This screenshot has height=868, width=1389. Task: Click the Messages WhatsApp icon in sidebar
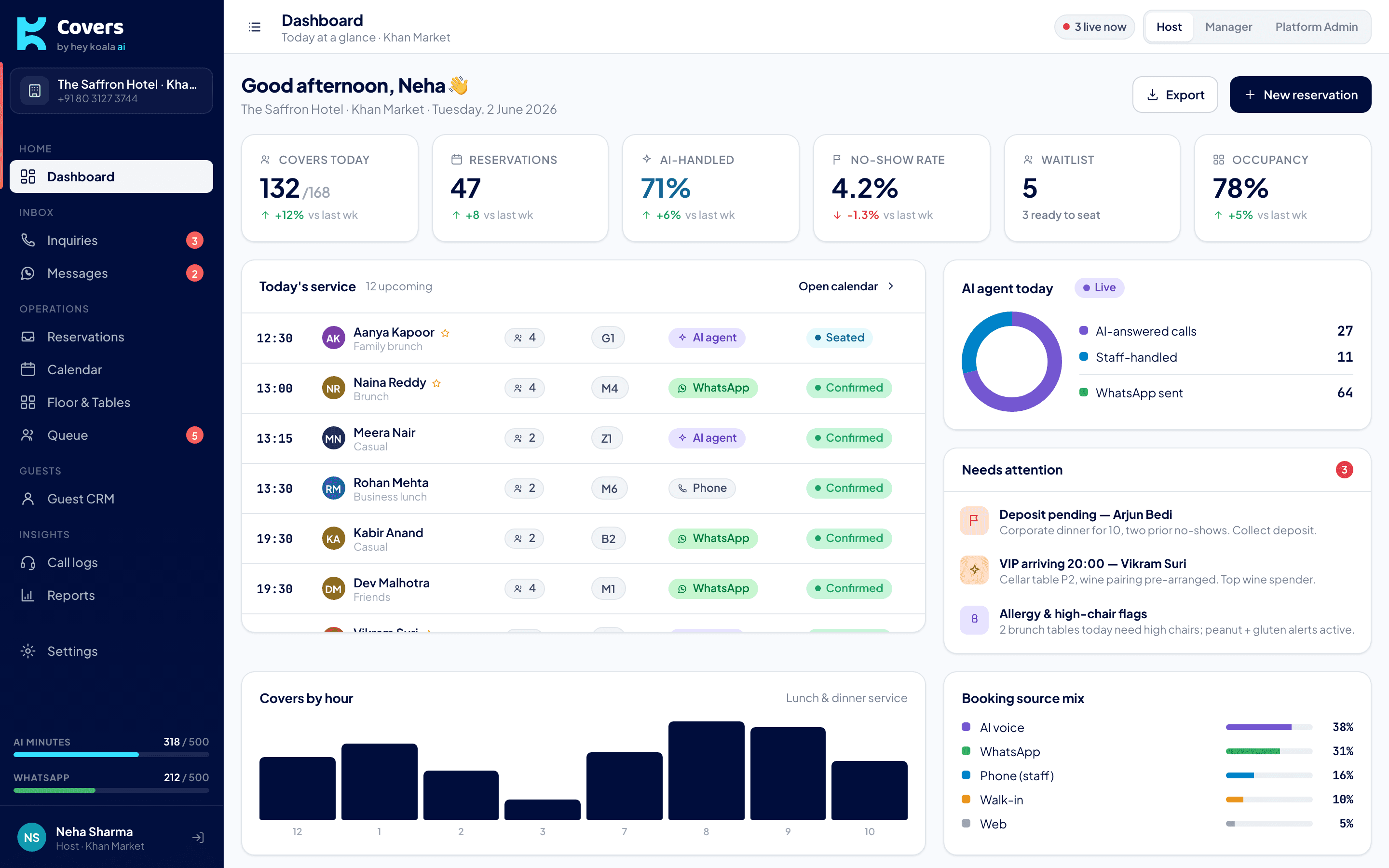coord(28,273)
